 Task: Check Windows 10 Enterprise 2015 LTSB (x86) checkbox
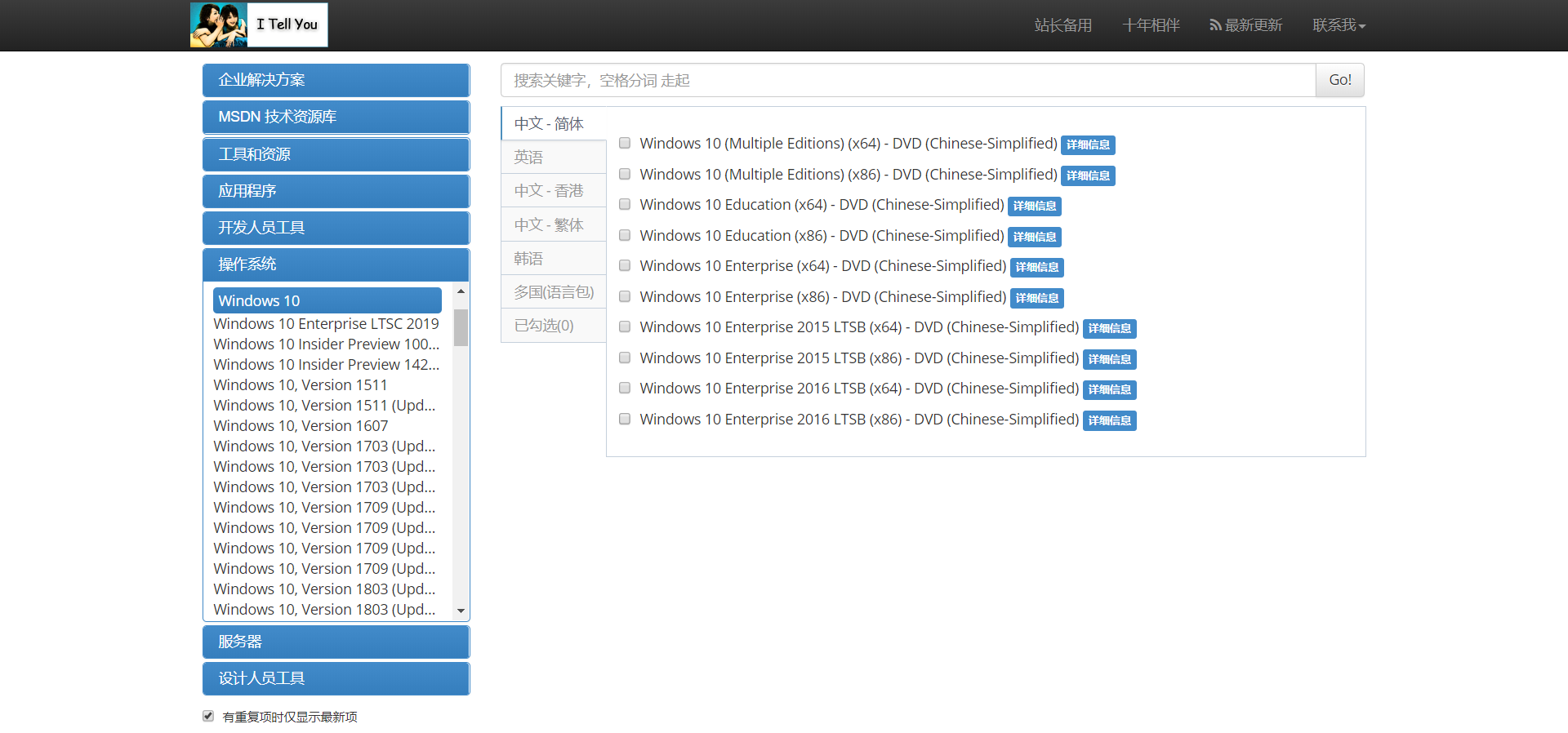(625, 358)
